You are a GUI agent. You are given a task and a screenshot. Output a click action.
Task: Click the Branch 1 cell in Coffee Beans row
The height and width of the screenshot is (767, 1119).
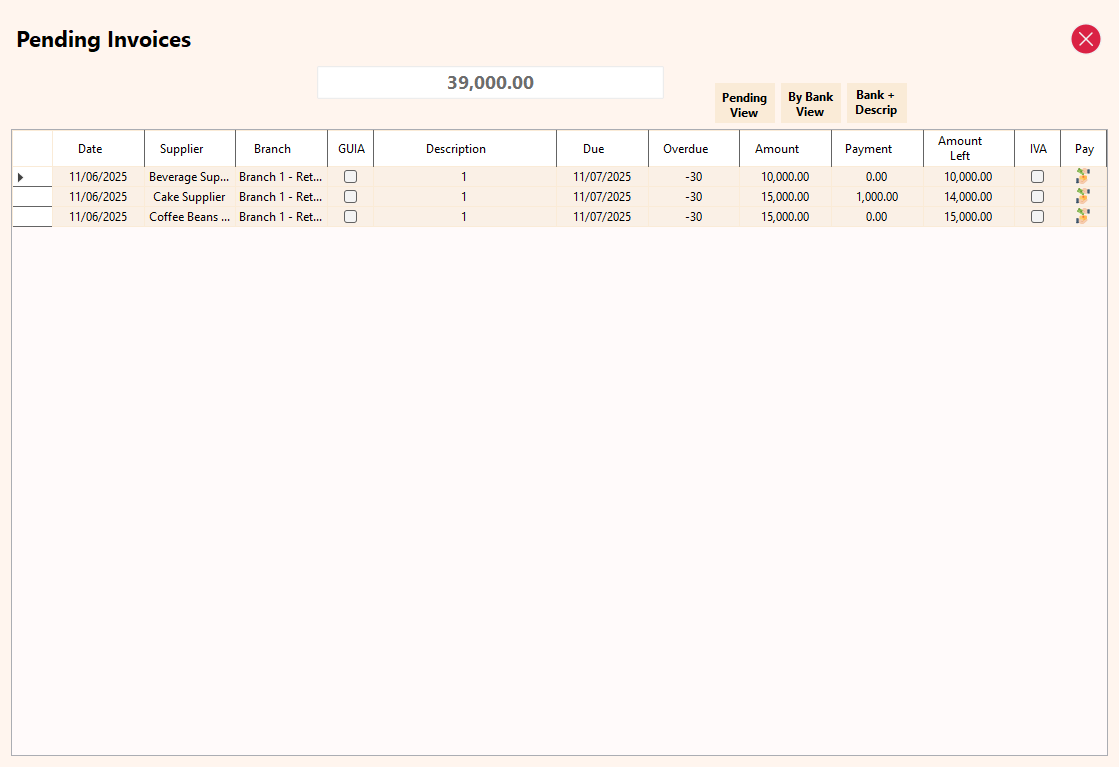(280, 217)
